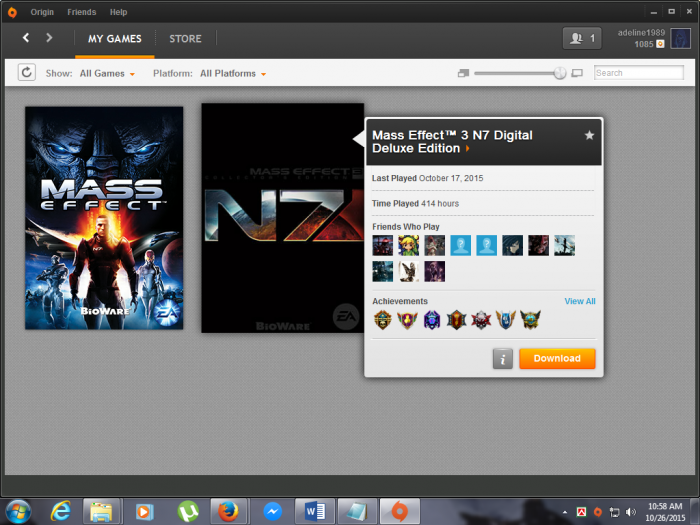700x525 pixels.
Task: Click the orange-red spiked achievement badge
Action: [456, 320]
